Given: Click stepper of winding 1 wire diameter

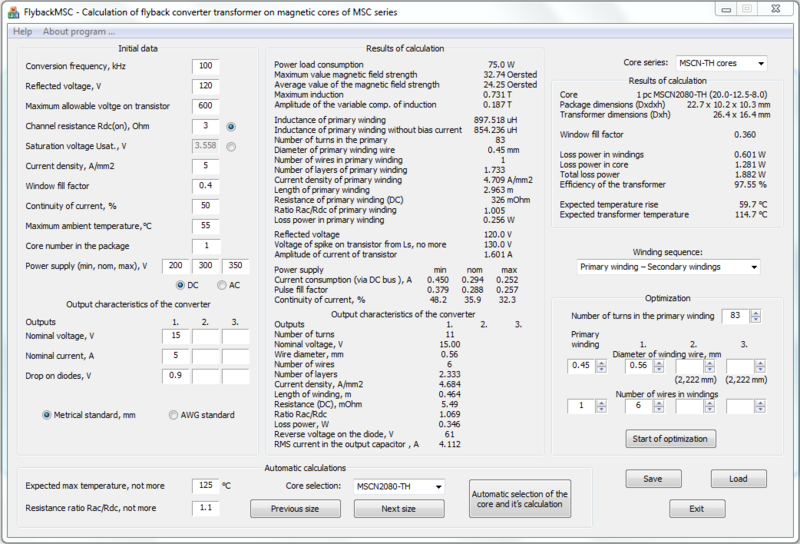Looking at the screenshot, I should tap(659, 366).
